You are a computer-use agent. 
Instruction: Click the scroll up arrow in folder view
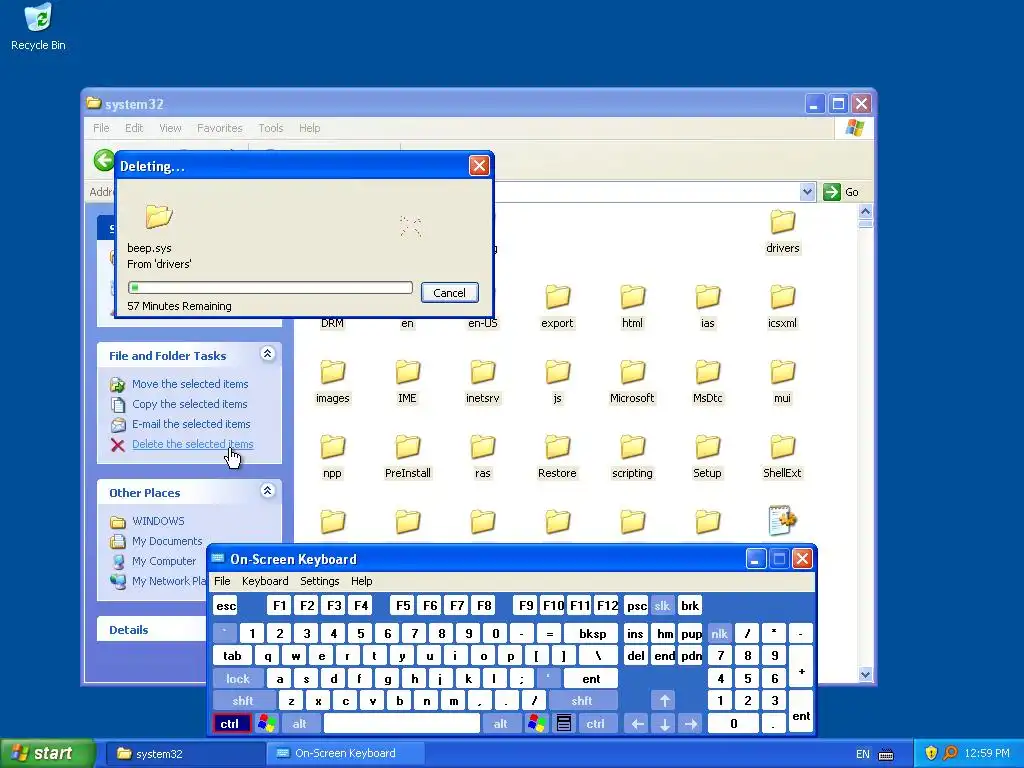click(x=865, y=211)
